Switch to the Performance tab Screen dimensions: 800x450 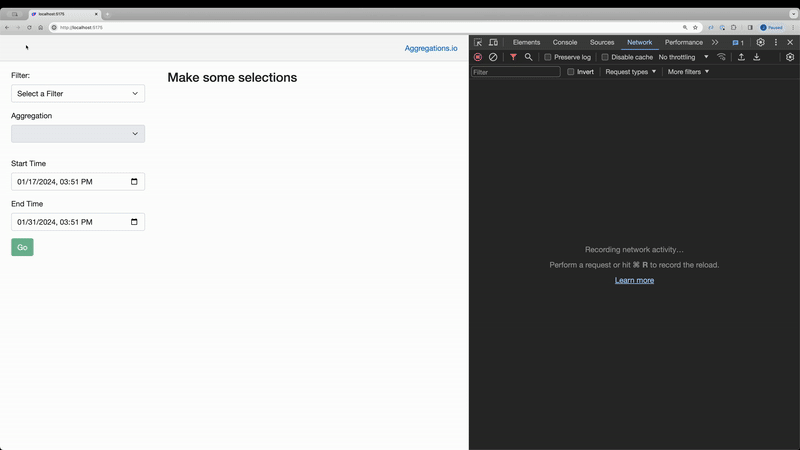coord(684,42)
